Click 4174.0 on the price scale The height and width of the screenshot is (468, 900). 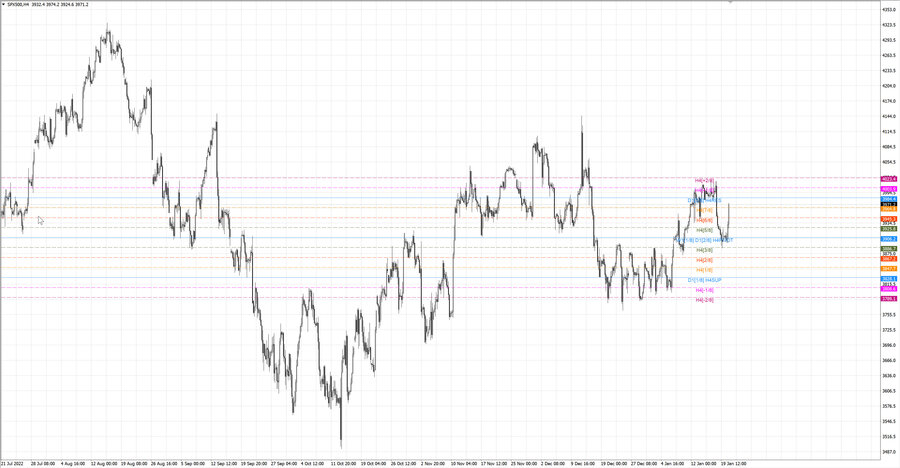(889, 101)
